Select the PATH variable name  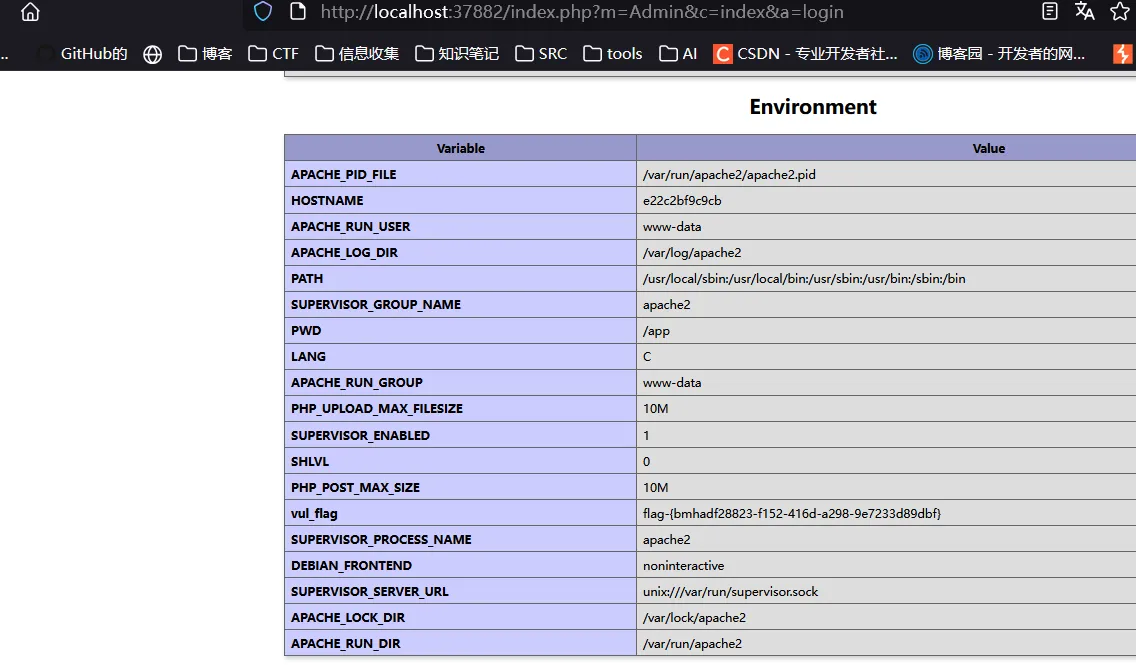pyautogui.click(x=307, y=279)
